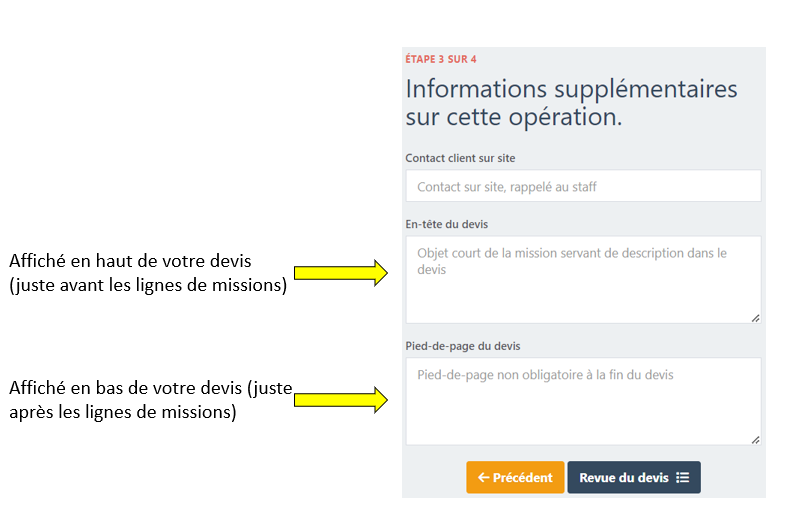Image resolution: width=792 pixels, height=527 pixels.
Task: Click the "En-tête du devis" label
Action: 446,224
